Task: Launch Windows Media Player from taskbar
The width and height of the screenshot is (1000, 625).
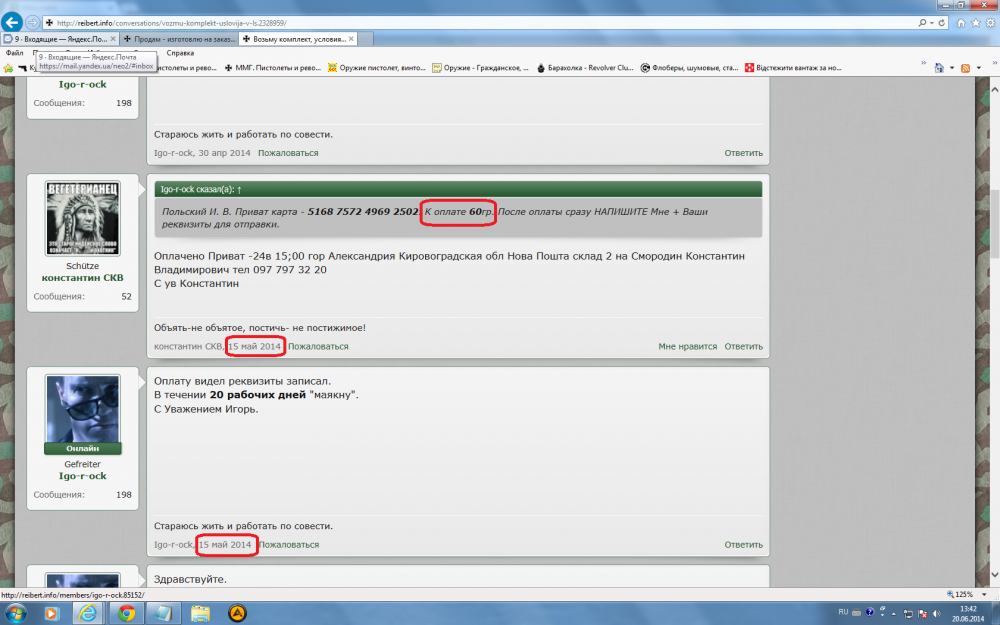Action: click(50, 614)
